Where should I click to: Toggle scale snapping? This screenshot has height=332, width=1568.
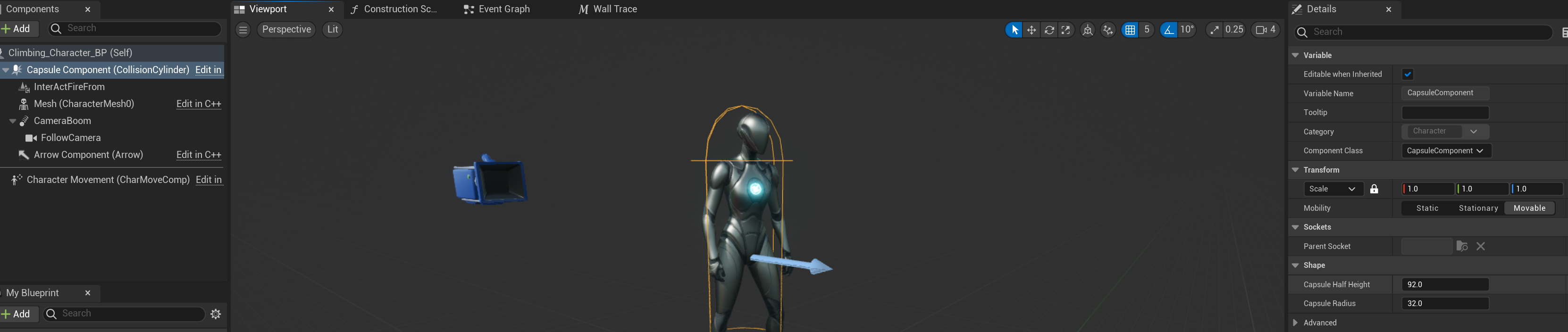tap(1215, 30)
